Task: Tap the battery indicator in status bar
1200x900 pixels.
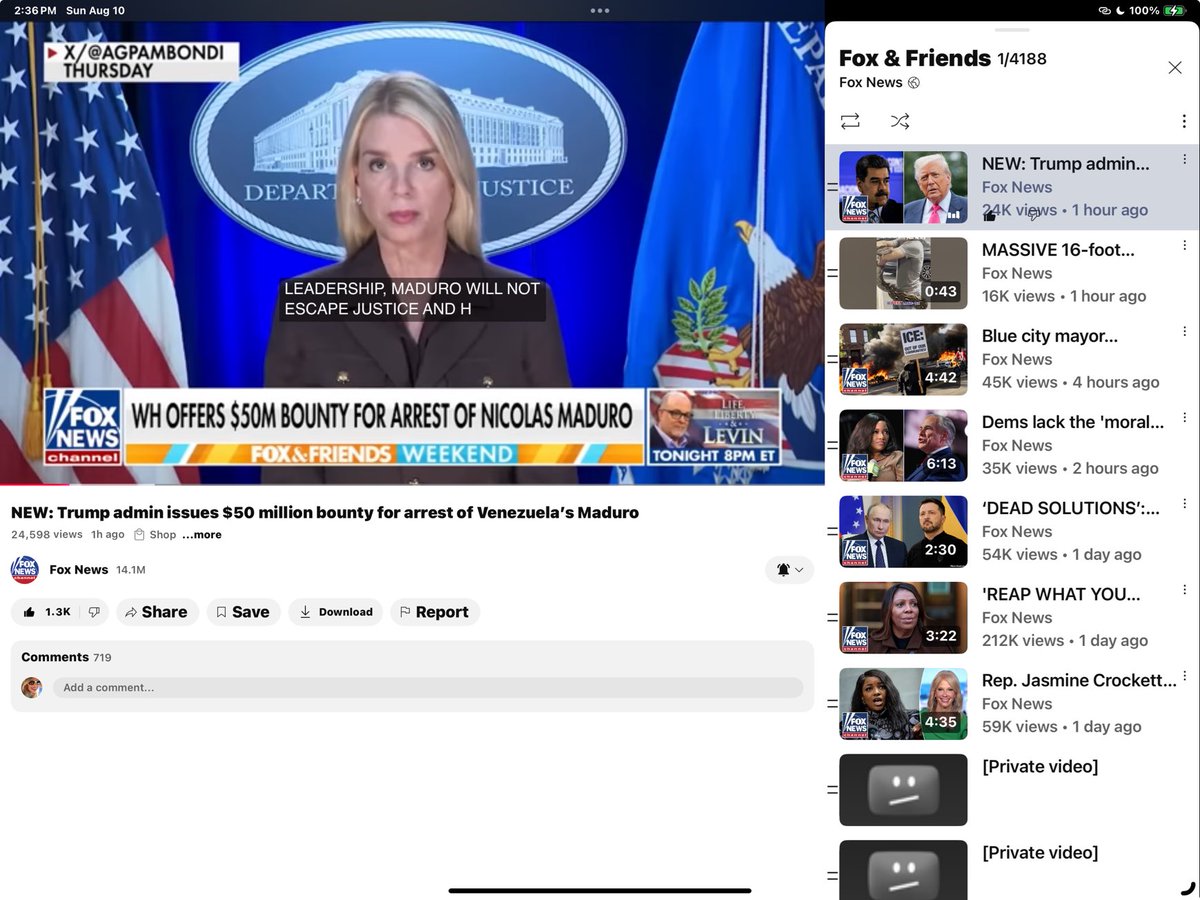Action: tap(1174, 10)
